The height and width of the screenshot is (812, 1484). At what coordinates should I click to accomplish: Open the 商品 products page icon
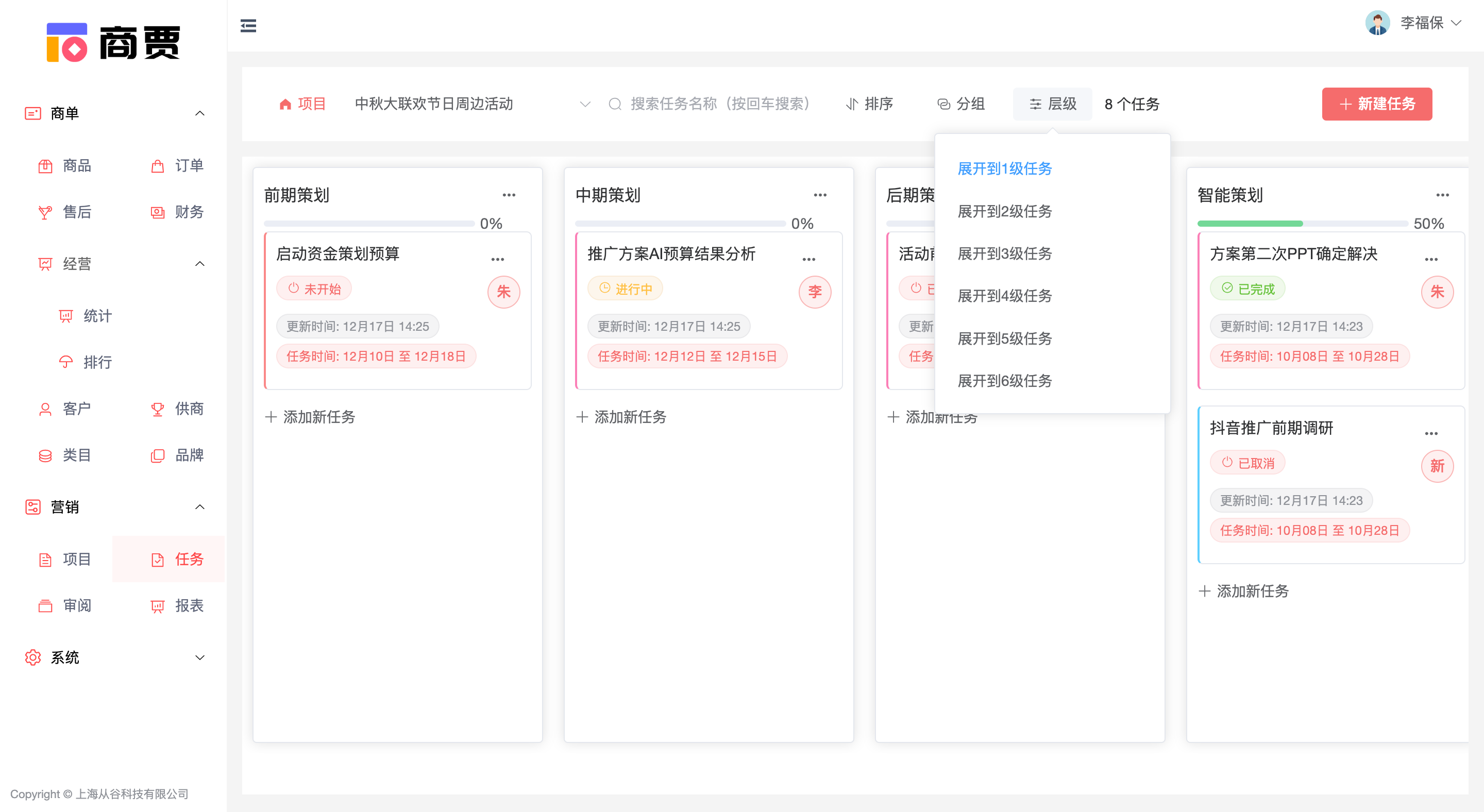click(45, 166)
